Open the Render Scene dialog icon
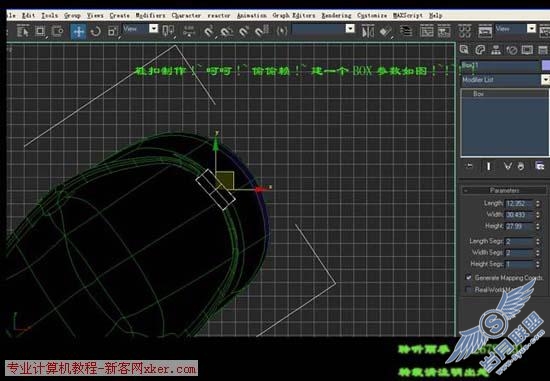The height and width of the screenshot is (381, 550). click(485, 32)
